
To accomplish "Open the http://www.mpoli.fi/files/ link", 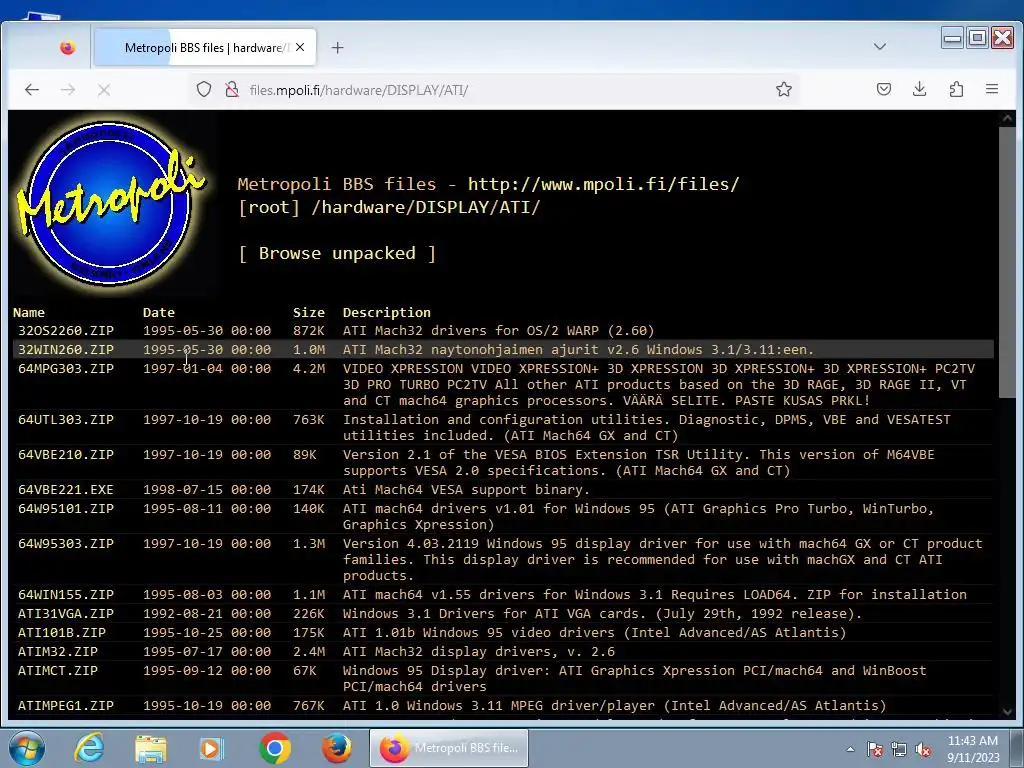I will coord(603,184).
